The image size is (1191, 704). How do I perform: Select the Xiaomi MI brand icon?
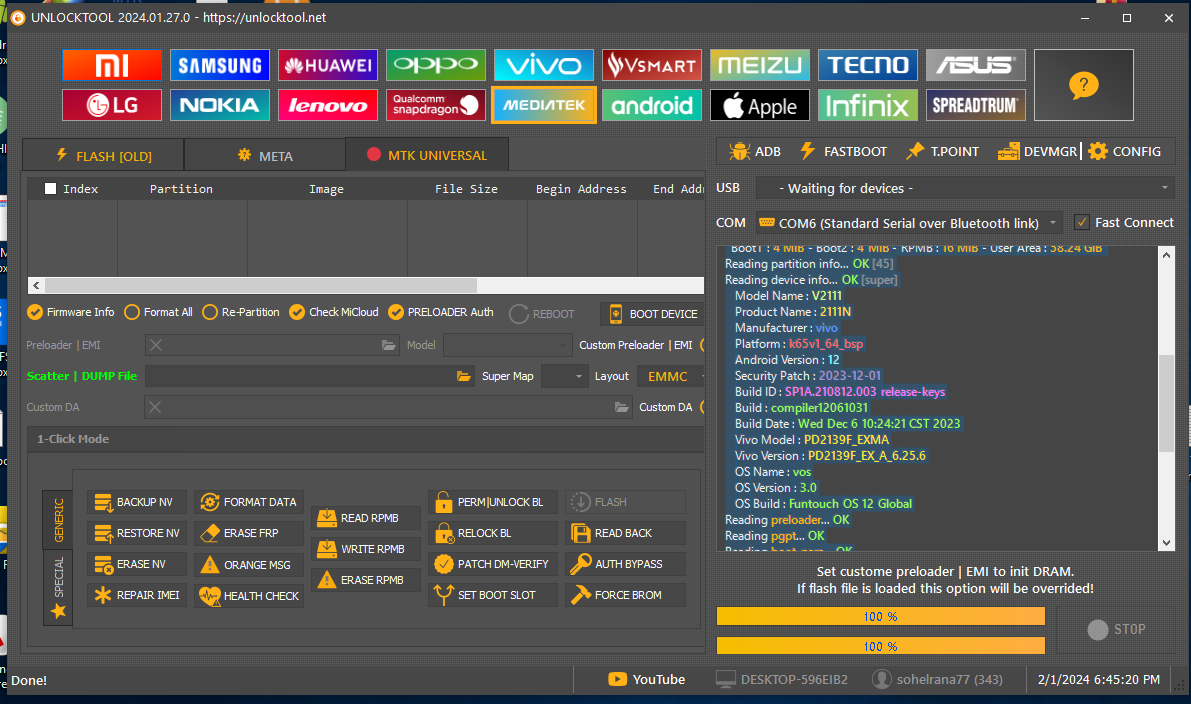(112, 65)
